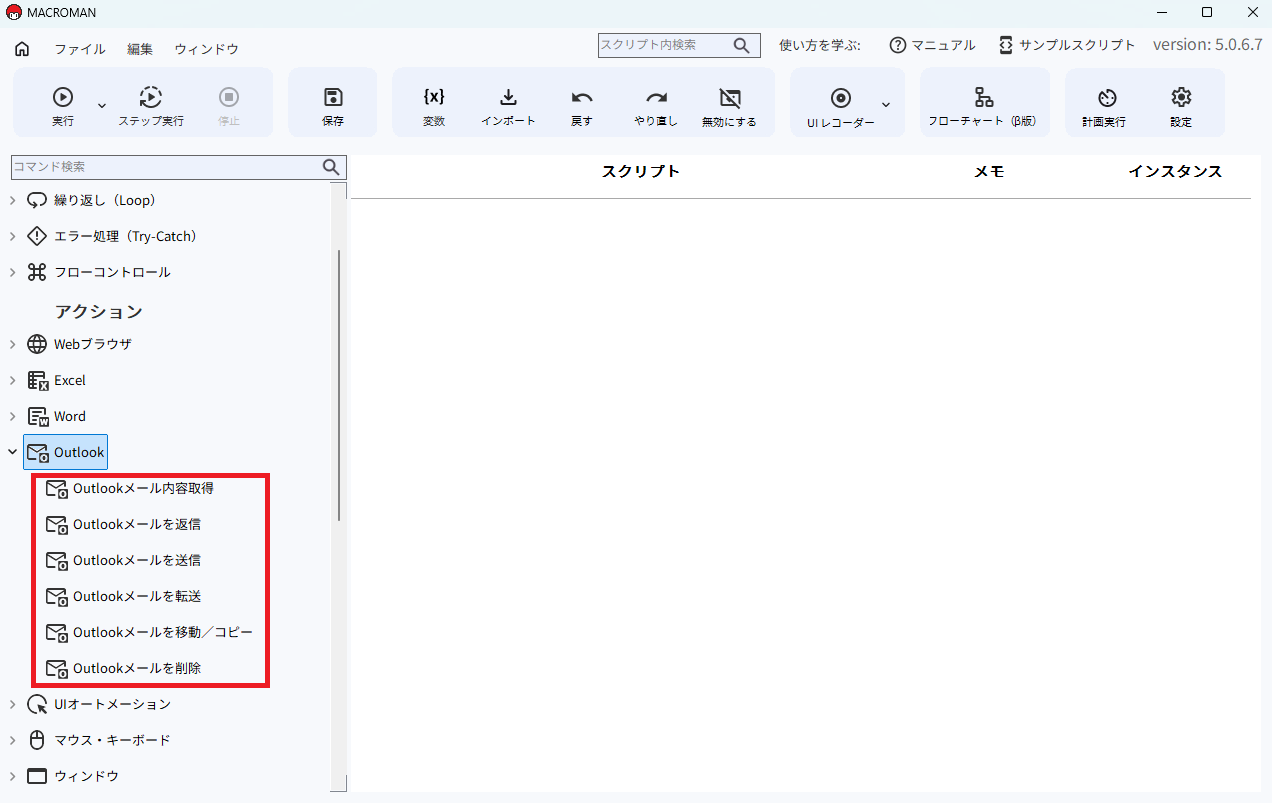
Task: Expand 繰り返し（Loop） category
Action: pyautogui.click(x=13, y=200)
